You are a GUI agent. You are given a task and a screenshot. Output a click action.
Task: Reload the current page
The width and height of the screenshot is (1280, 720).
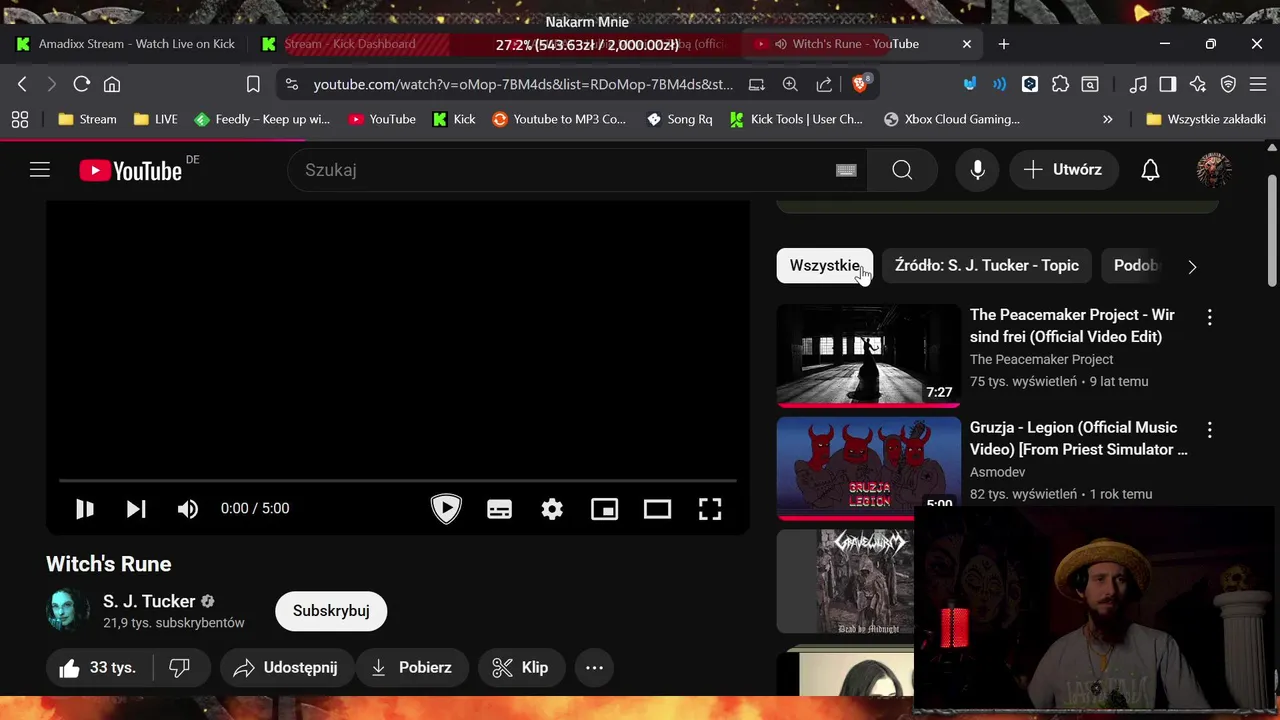(x=82, y=85)
